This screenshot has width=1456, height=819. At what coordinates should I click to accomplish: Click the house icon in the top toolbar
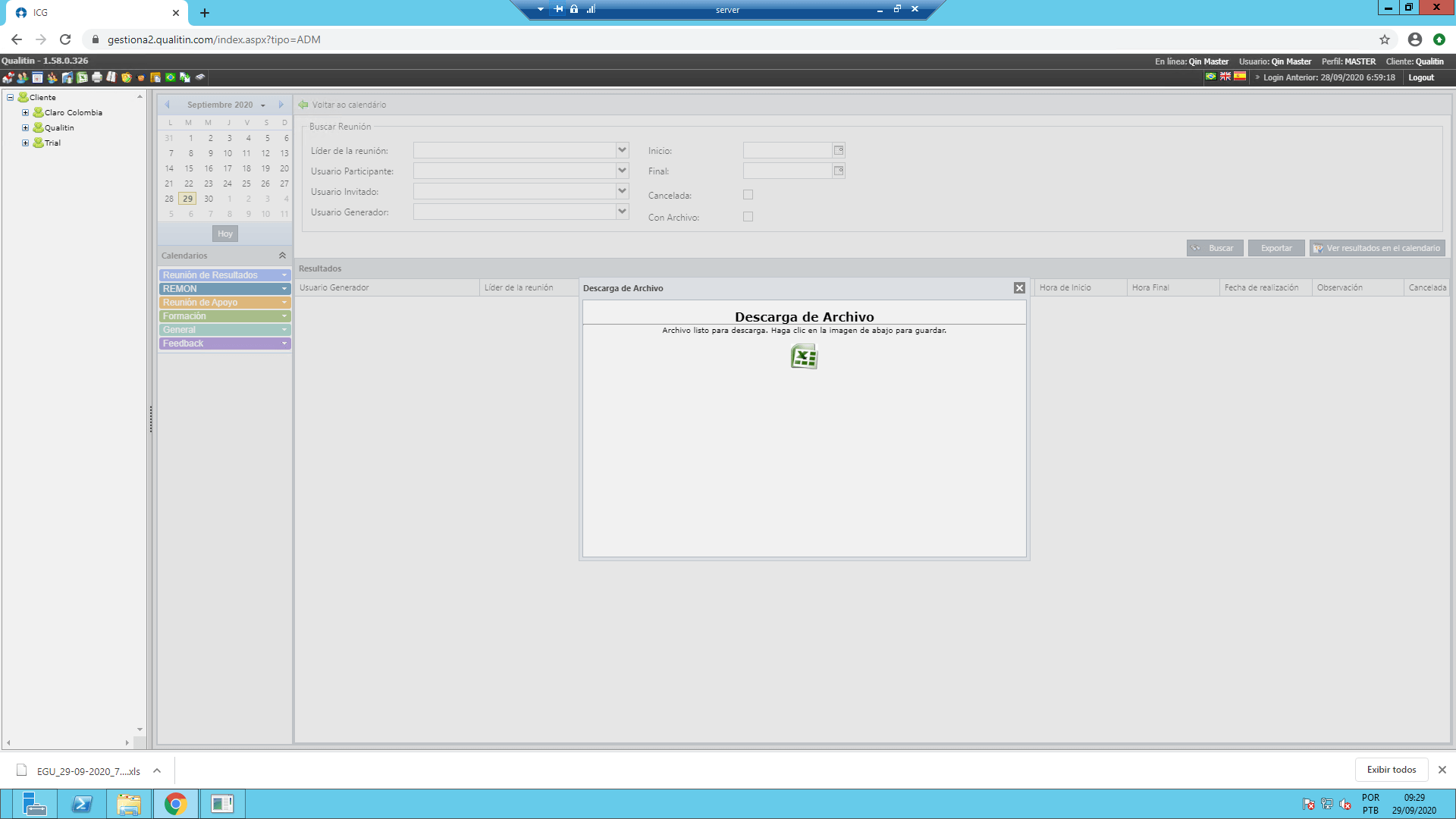8,77
